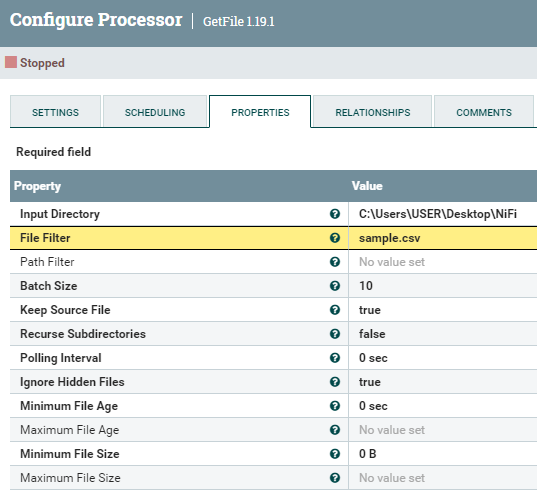The image size is (537, 495).
Task: Select the Maximum File Size property name
Action: 71,478
